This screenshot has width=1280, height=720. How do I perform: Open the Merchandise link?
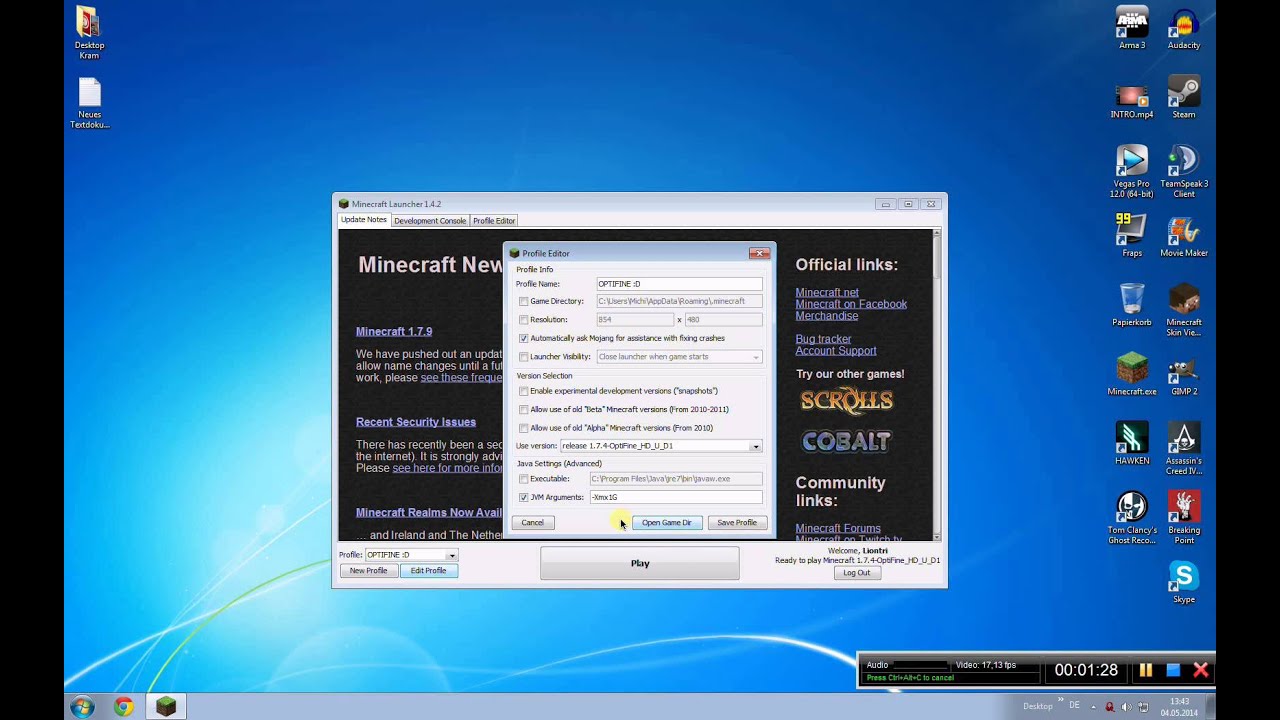(826, 316)
